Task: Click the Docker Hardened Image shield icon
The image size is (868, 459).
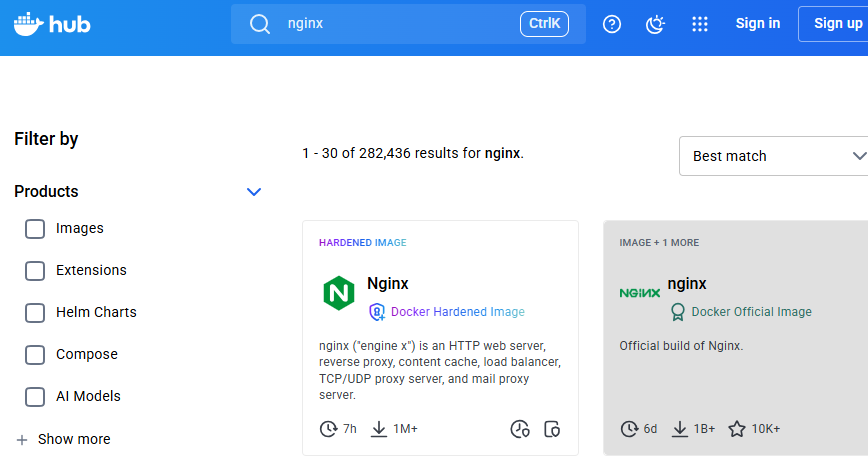Action: click(377, 312)
